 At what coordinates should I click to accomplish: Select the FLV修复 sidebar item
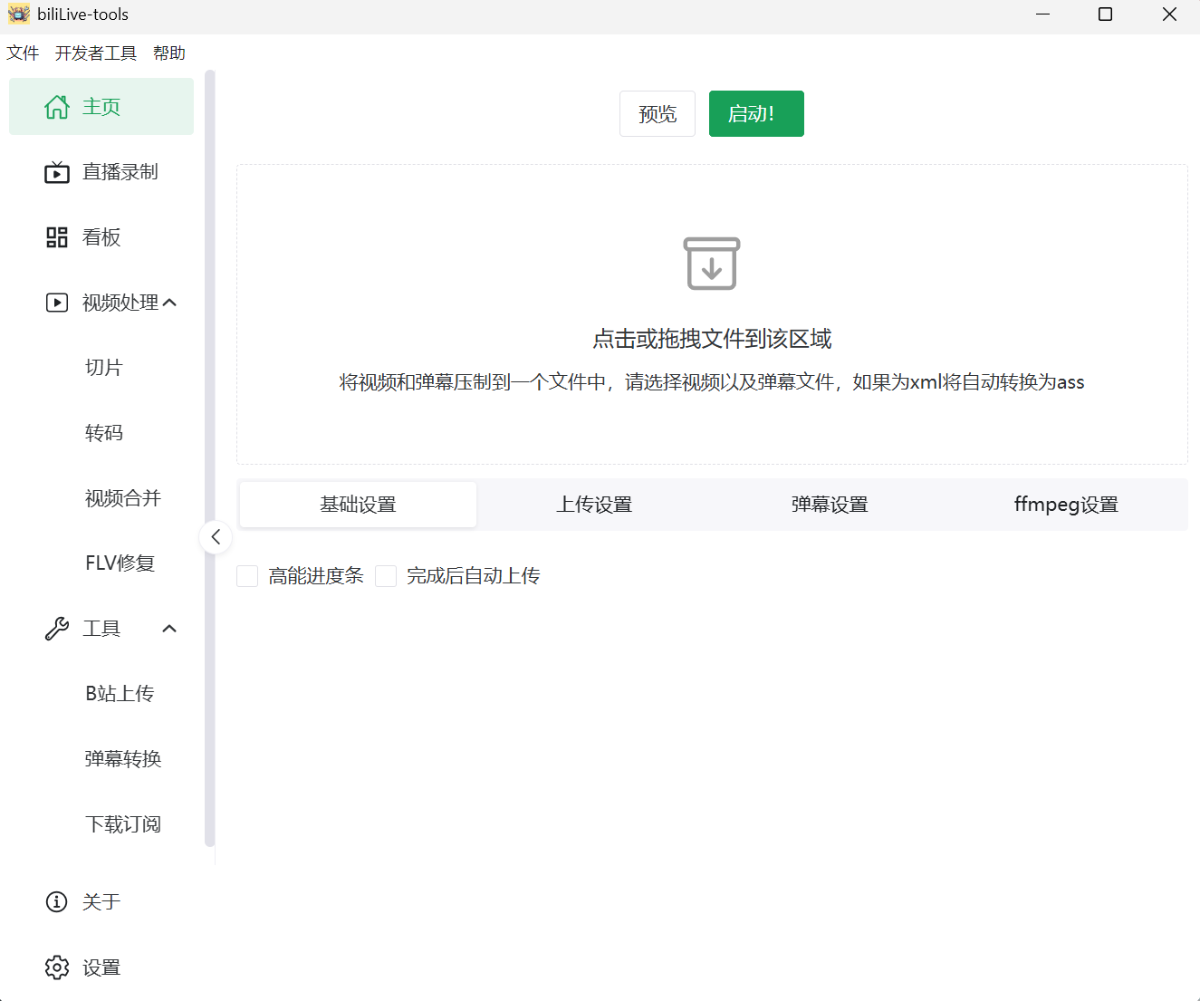click(120, 563)
